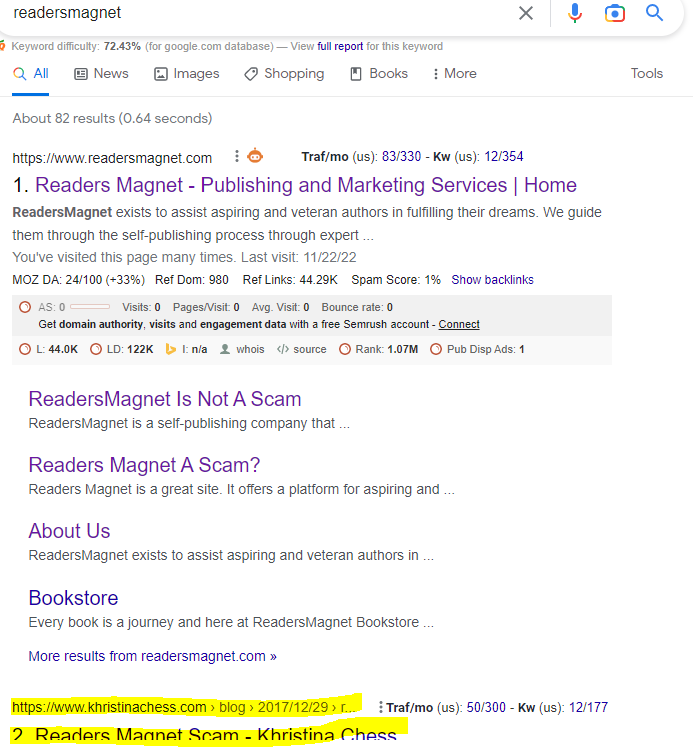
Task: Switch to the News tab
Action: [101, 74]
